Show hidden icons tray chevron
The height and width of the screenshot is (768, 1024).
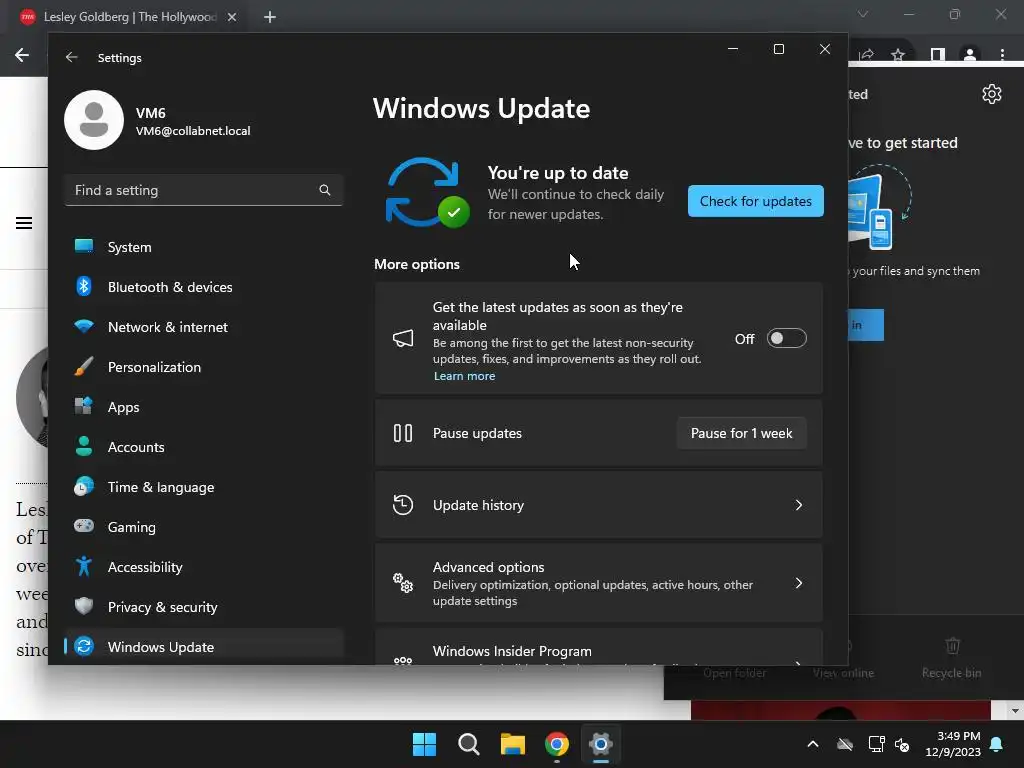point(813,744)
